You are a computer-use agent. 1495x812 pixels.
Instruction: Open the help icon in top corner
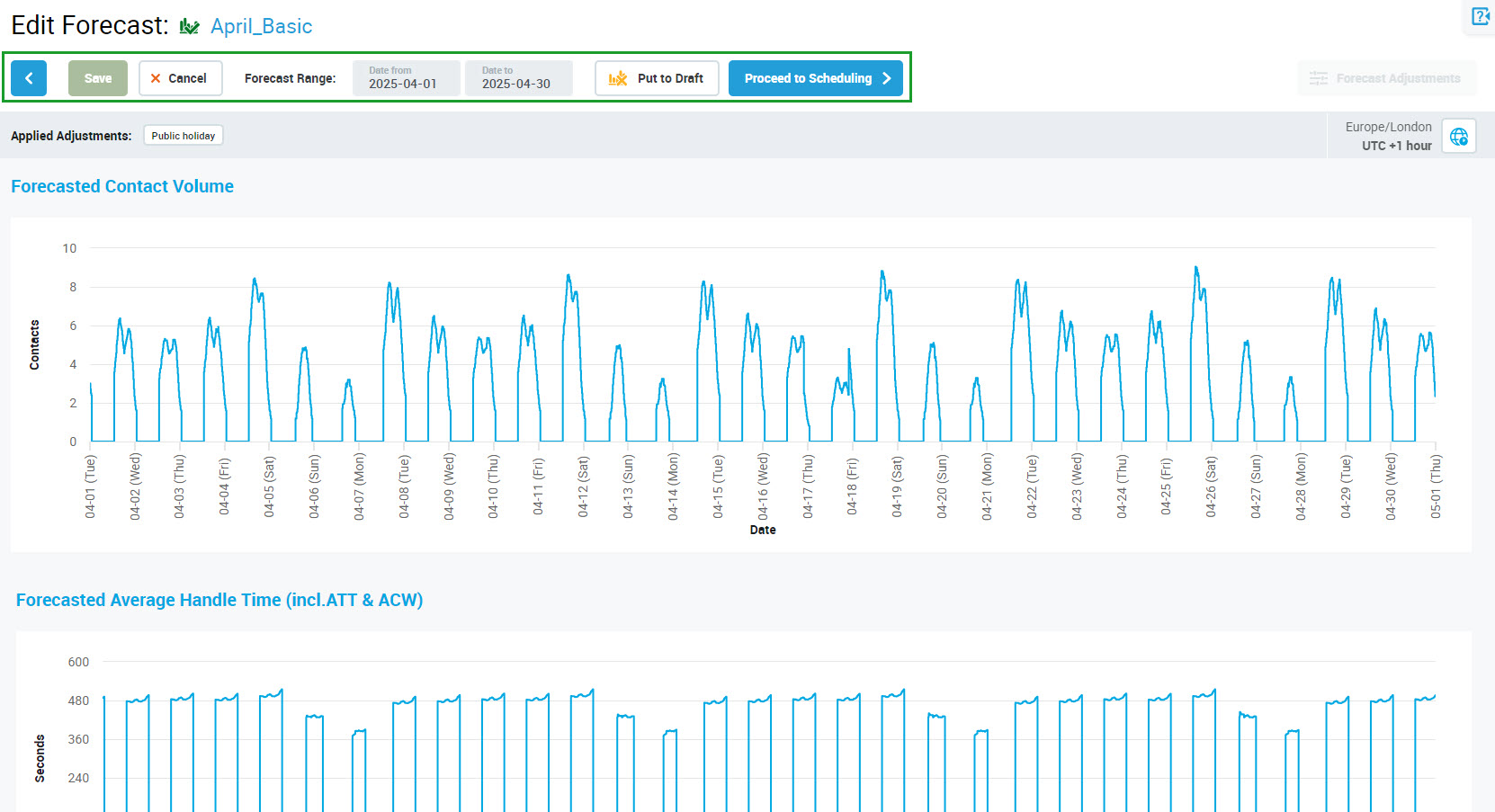pos(1480,17)
